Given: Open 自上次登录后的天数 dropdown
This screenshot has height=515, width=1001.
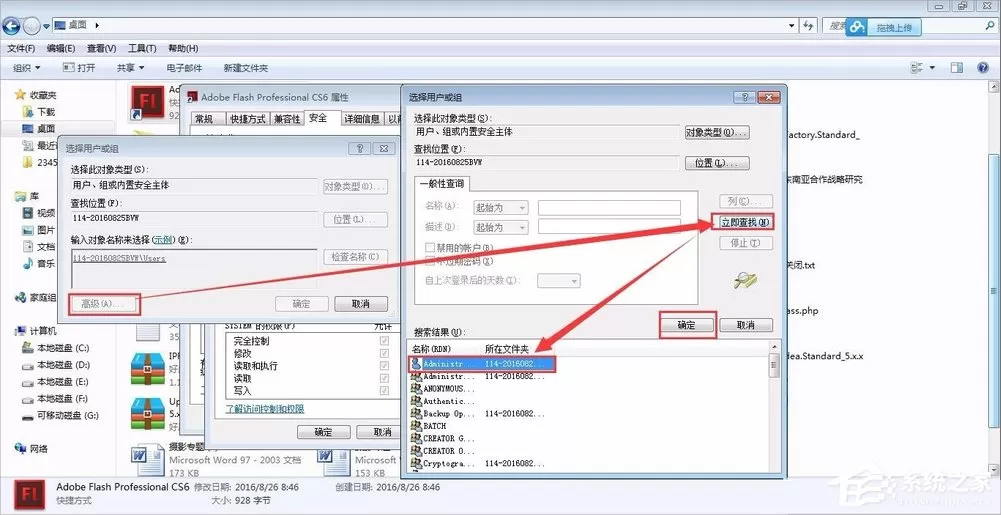Looking at the screenshot, I should coord(559,280).
